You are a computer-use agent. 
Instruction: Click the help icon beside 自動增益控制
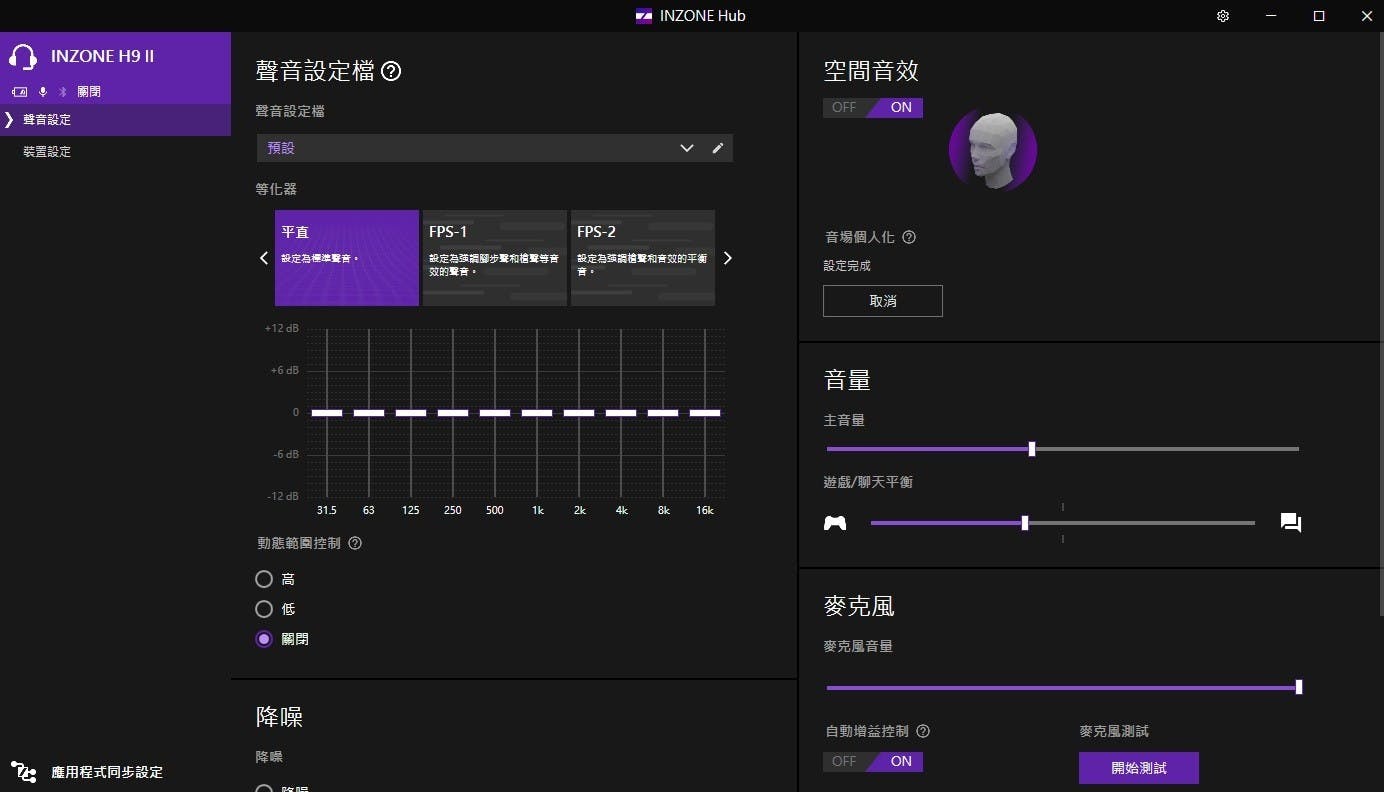coord(923,731)
